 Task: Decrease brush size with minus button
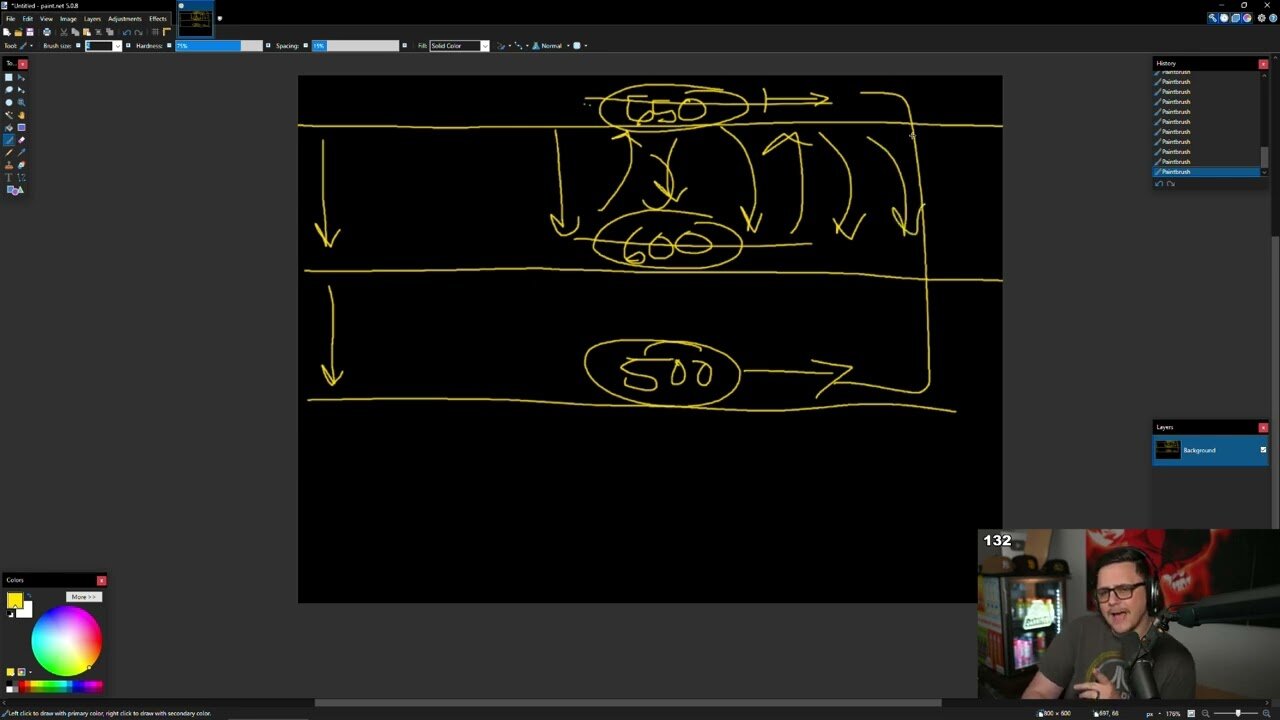[78, 45]
